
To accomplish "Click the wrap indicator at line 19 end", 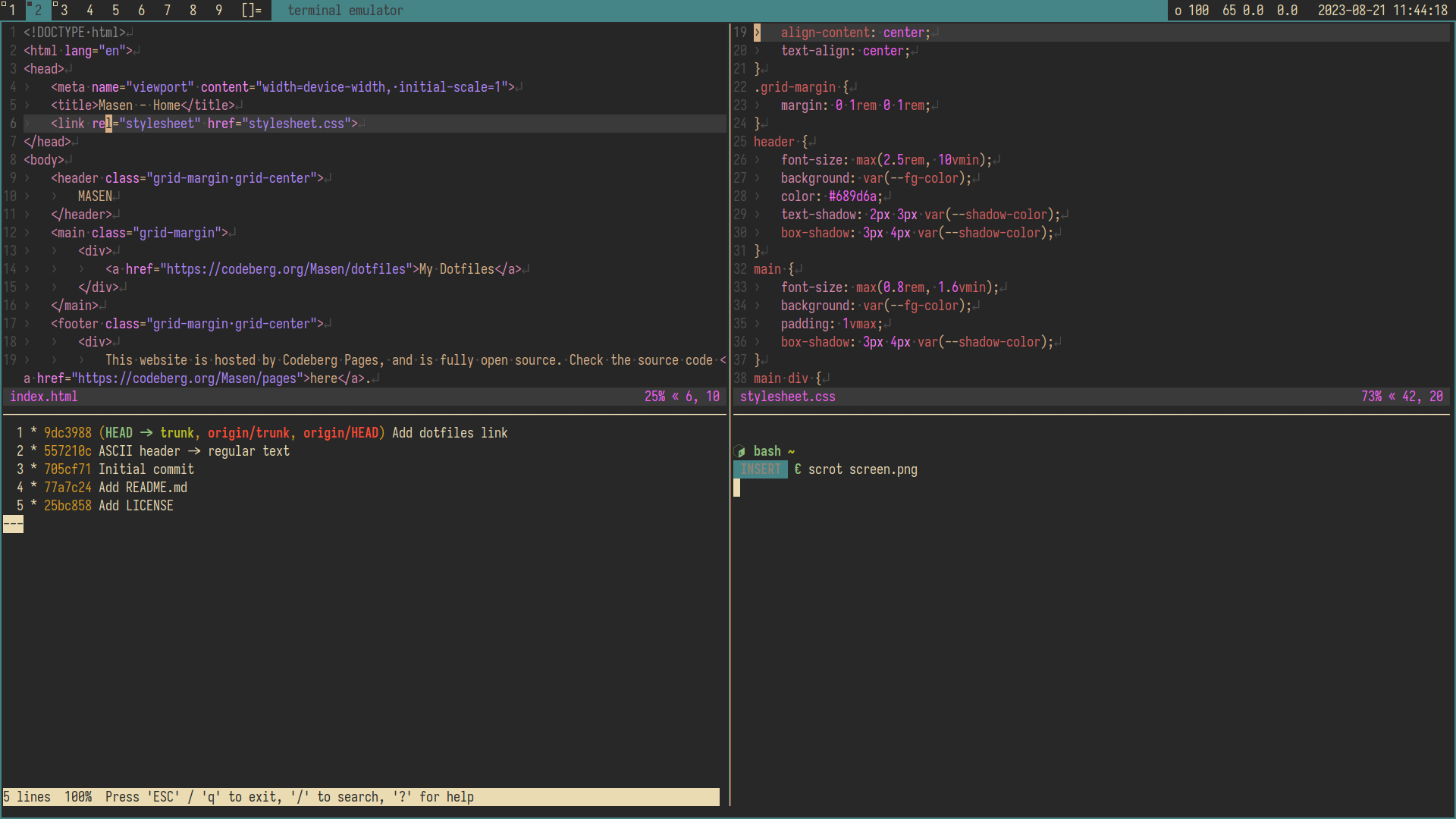I will [x=723, y=360].
